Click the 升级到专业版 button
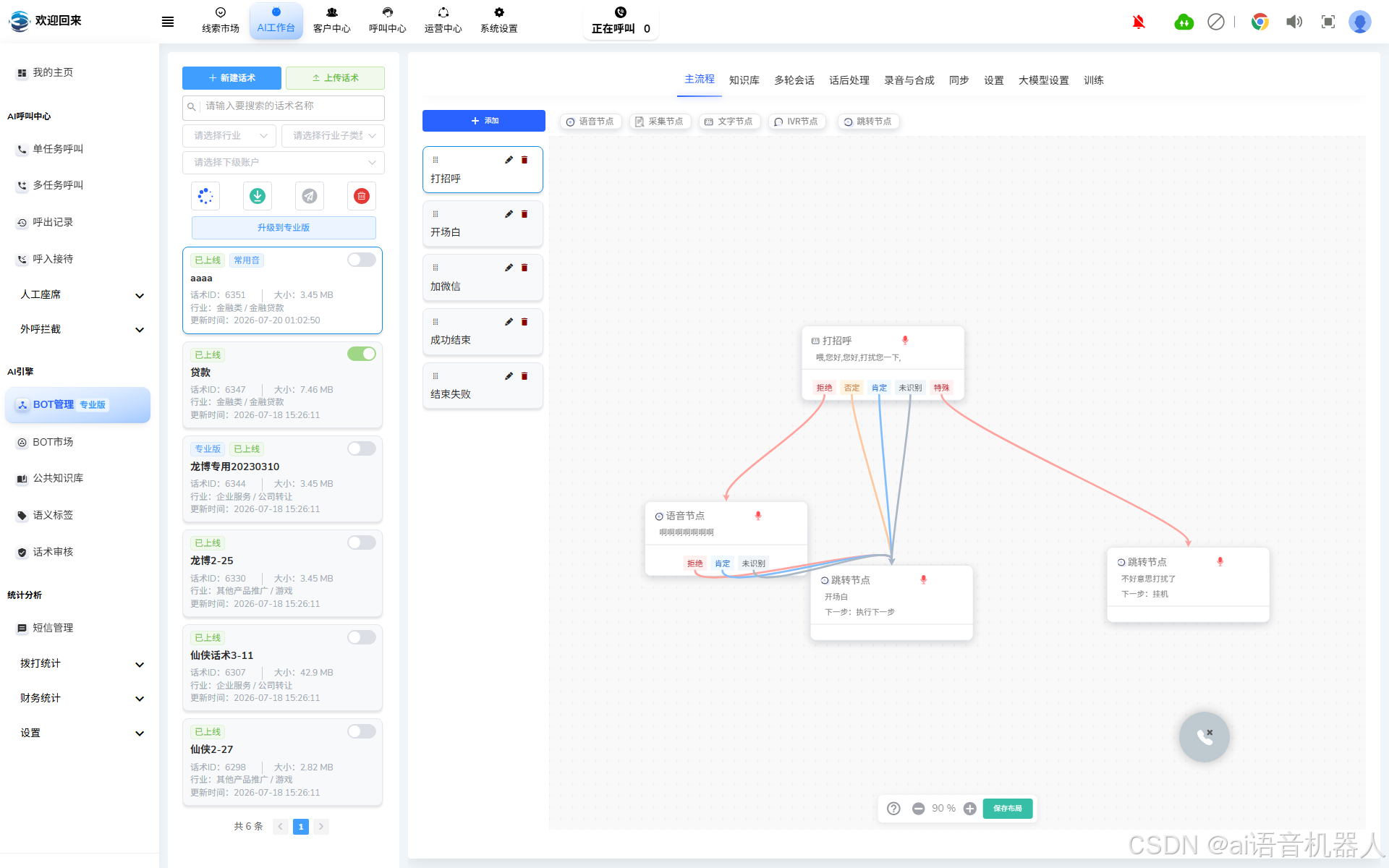 coord(284,228)
